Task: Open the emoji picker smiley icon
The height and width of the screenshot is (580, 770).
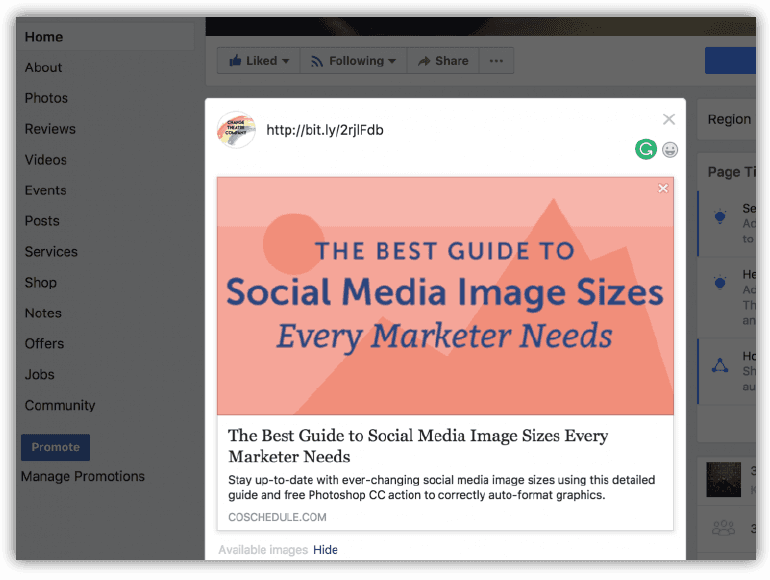Action: [670, 150]
